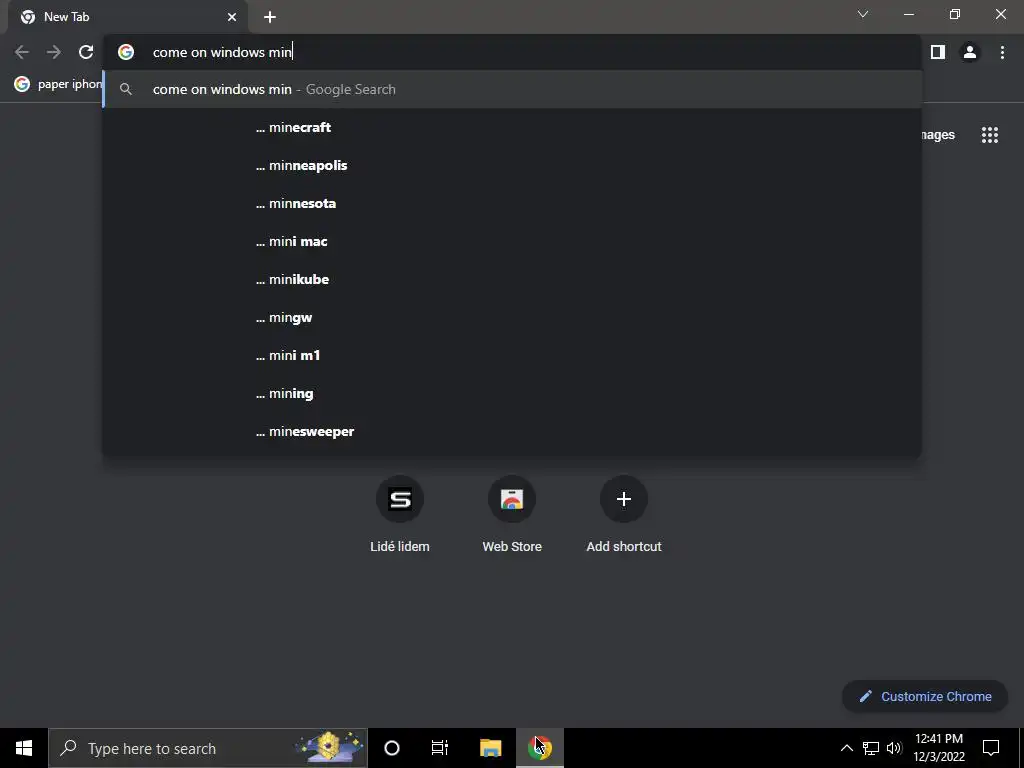This screenshot has height=768, width=1024.
Task: Select the 'come on windows min' Google Search suggestion
Action: (513, 89)
